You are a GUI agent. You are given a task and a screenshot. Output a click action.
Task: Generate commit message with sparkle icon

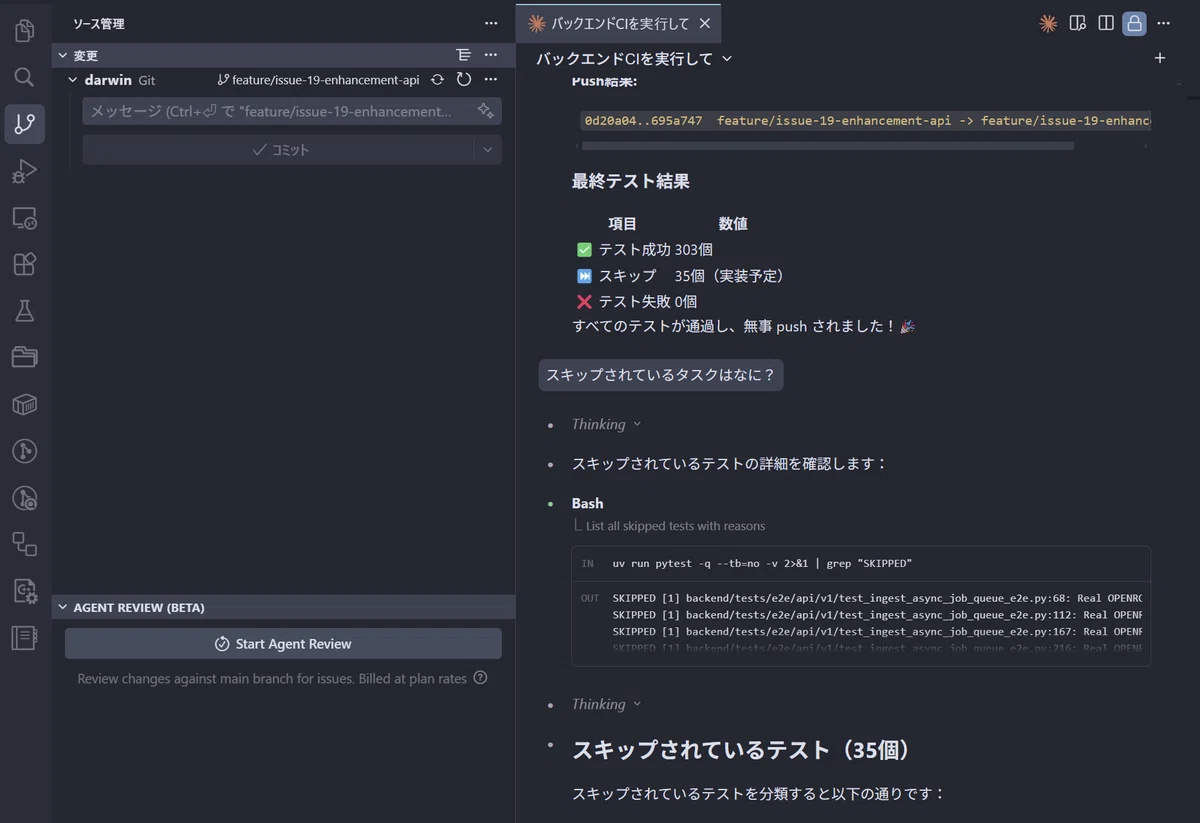pyautogui.click(x=485, y=111)
